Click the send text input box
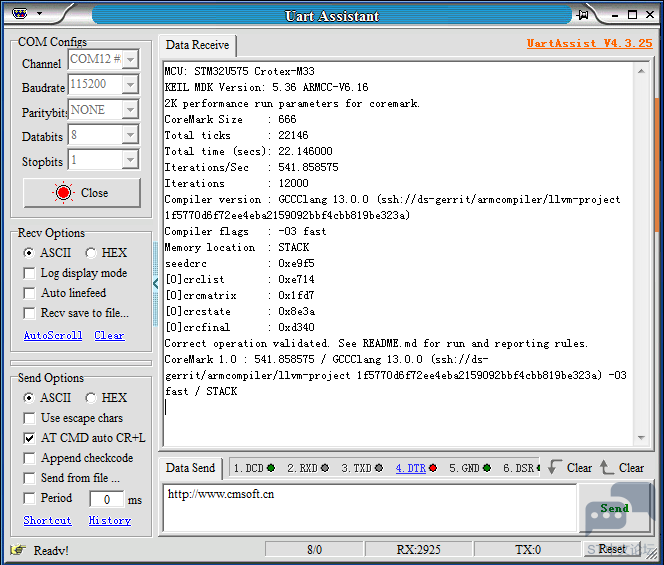The height and width of the screenshot is (565, 664). pos(370,507)
